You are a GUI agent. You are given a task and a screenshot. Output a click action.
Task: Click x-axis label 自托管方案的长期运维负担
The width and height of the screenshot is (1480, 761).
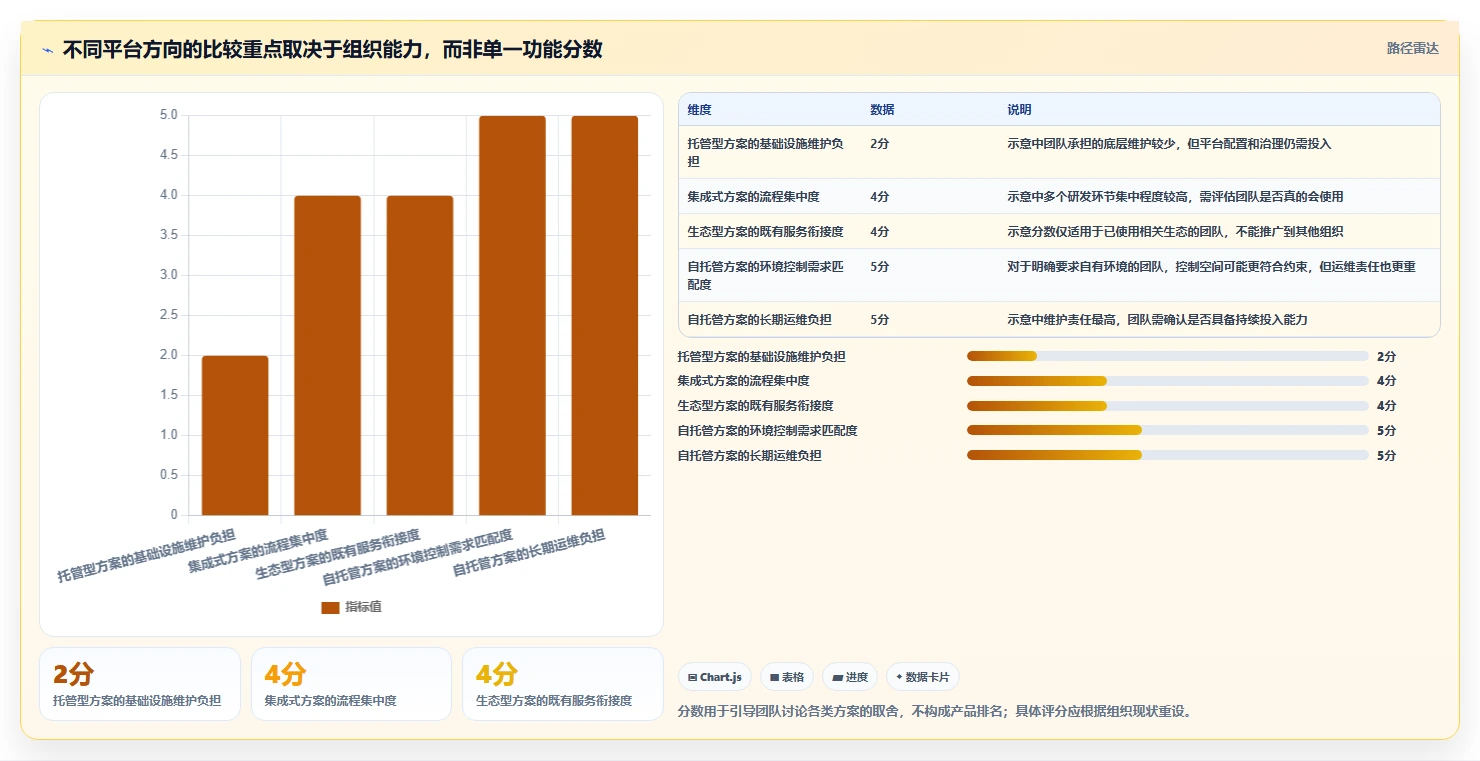click(x=529, y=552)
